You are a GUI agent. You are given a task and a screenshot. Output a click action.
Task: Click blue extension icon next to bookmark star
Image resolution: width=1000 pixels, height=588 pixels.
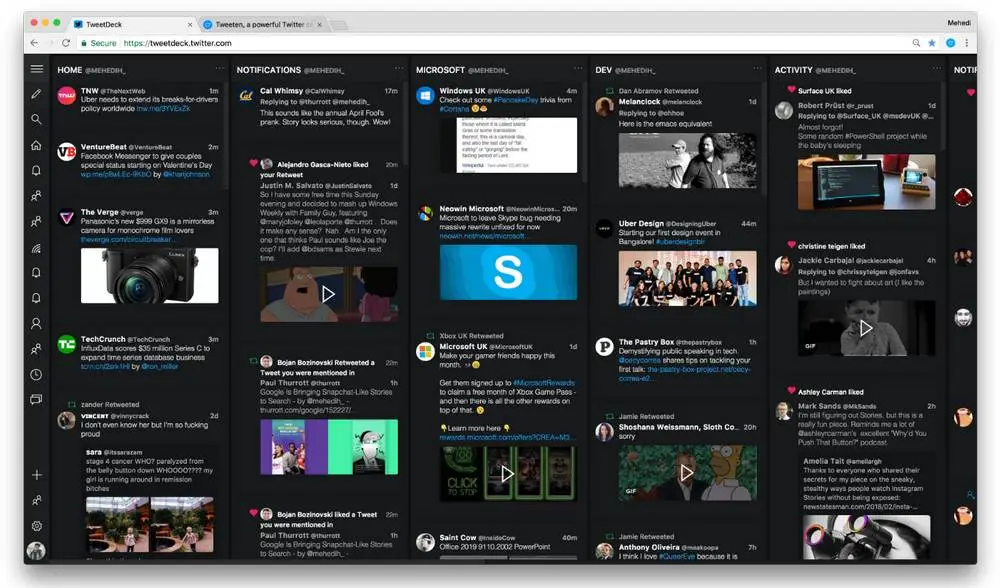[950, 43]
